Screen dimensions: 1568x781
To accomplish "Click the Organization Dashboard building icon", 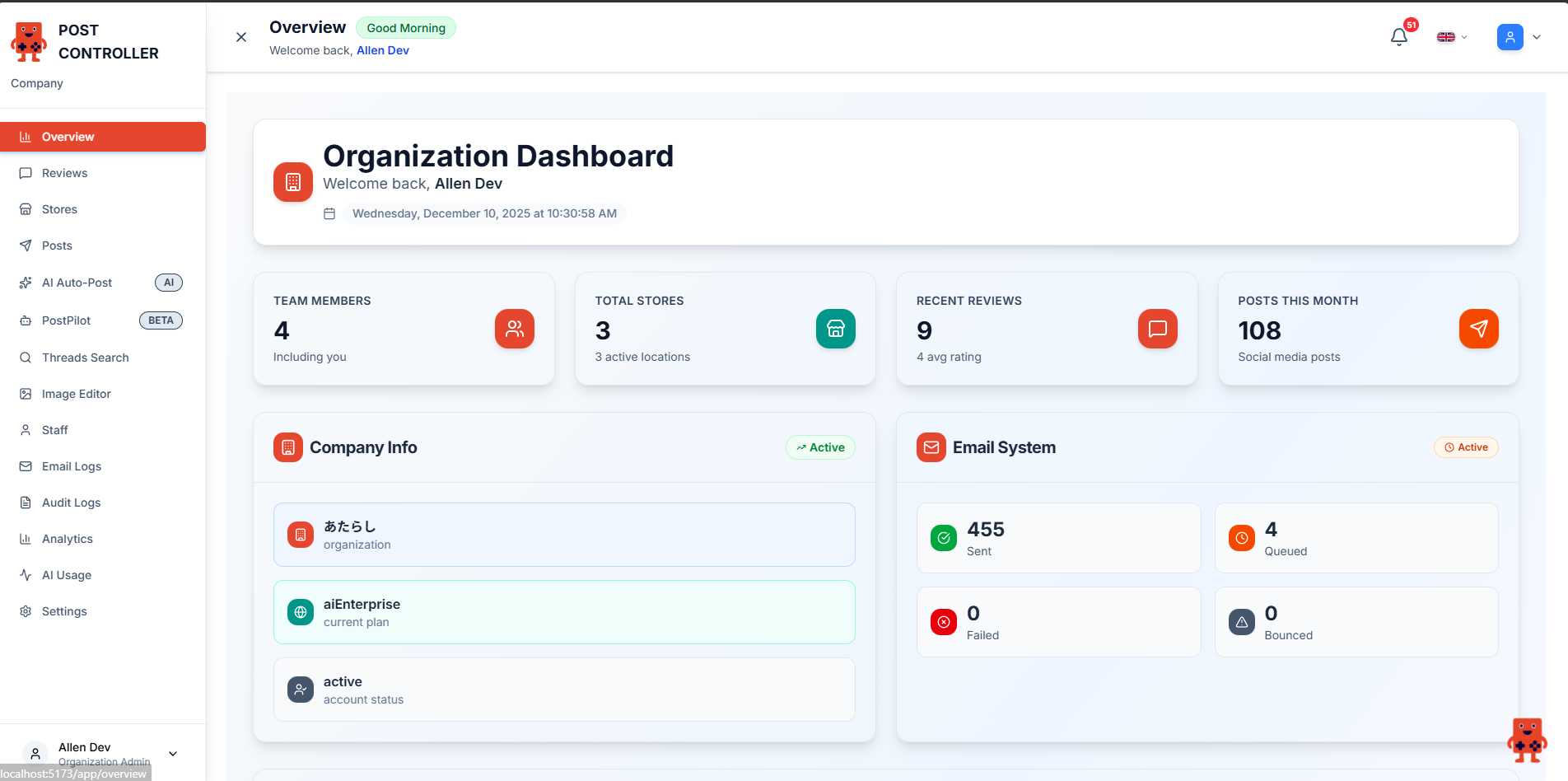I will click(x=293, y=182).
